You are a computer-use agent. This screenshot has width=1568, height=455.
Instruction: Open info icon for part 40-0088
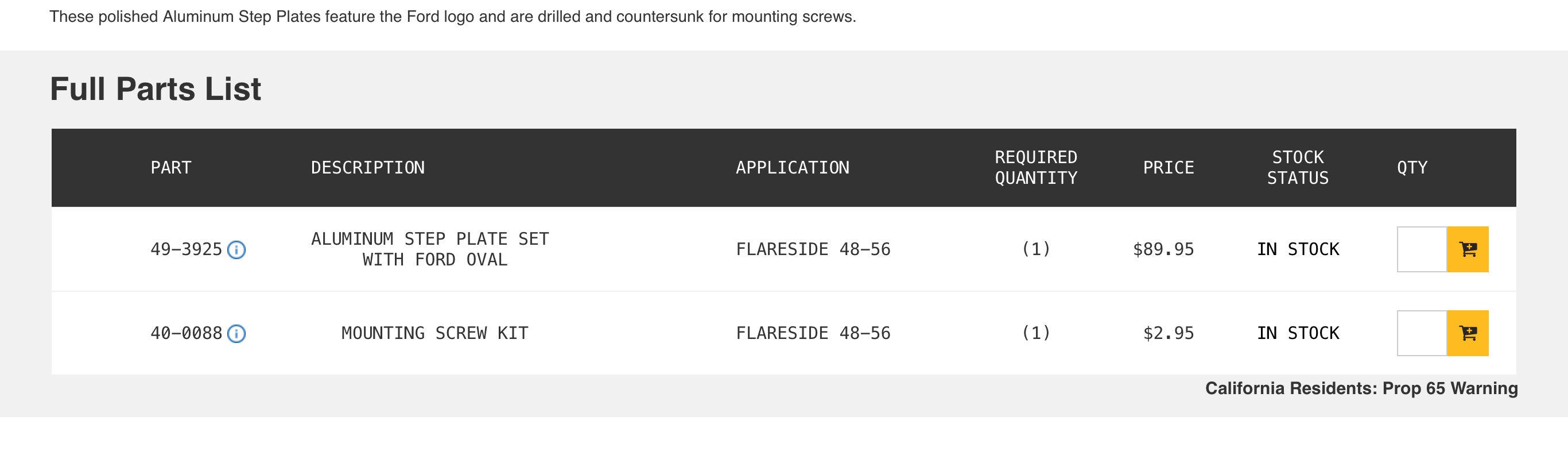point(236,334)
